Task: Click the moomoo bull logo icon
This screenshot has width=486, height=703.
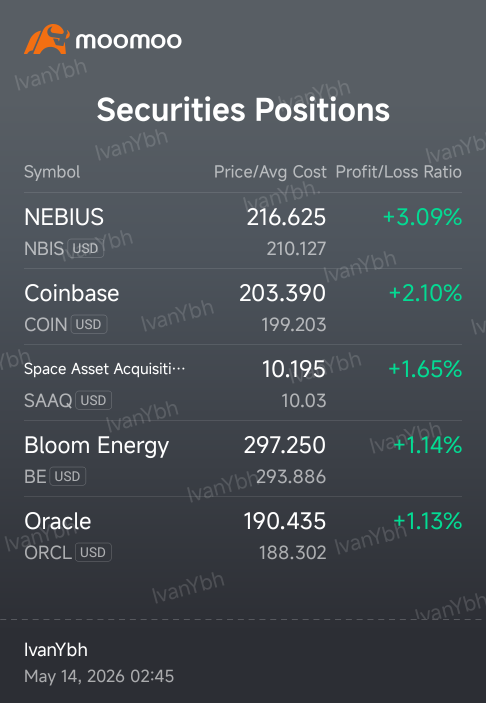Action: pos(47,39)
